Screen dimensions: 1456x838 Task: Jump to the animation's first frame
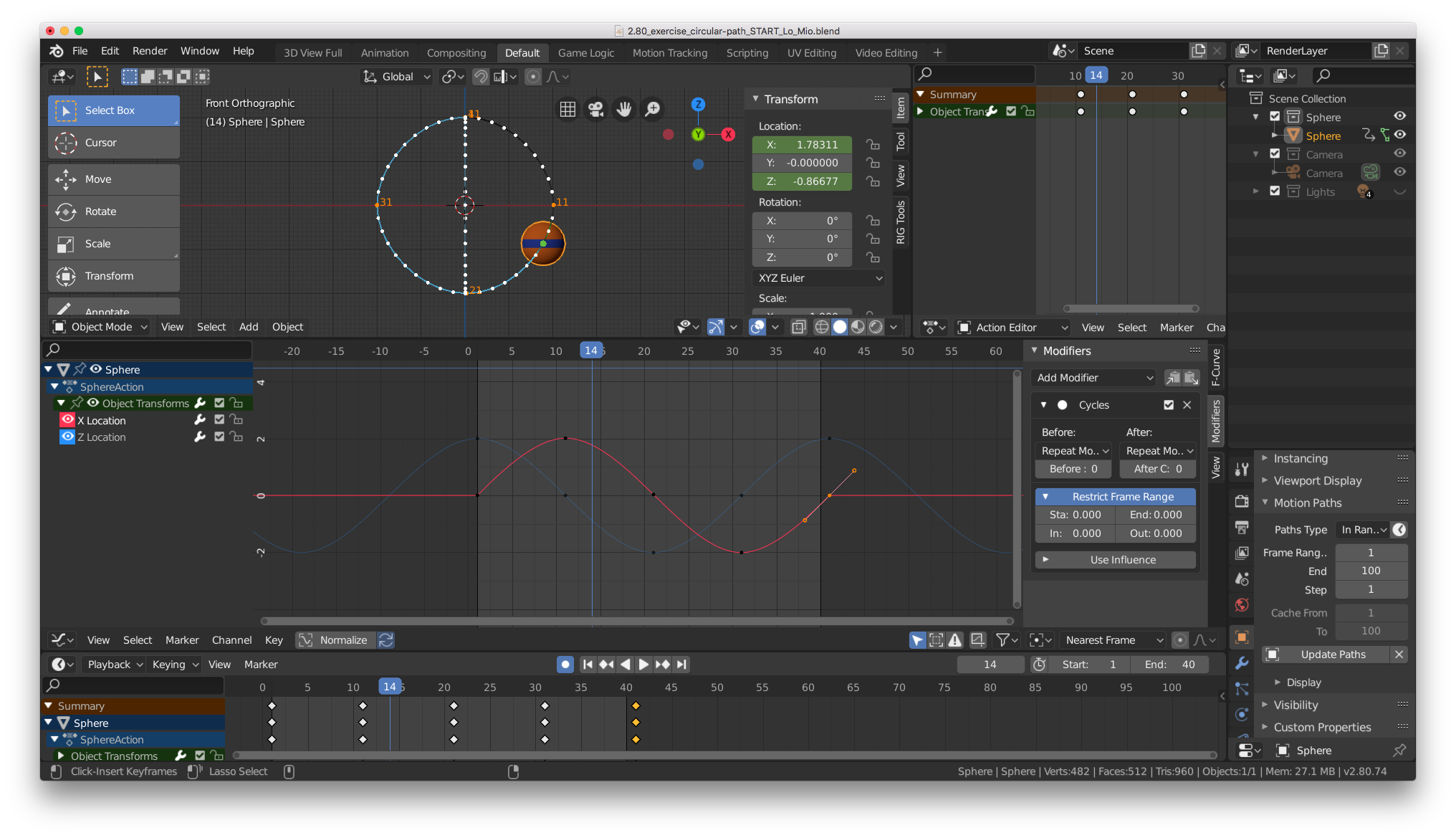(x=588, y=665)
